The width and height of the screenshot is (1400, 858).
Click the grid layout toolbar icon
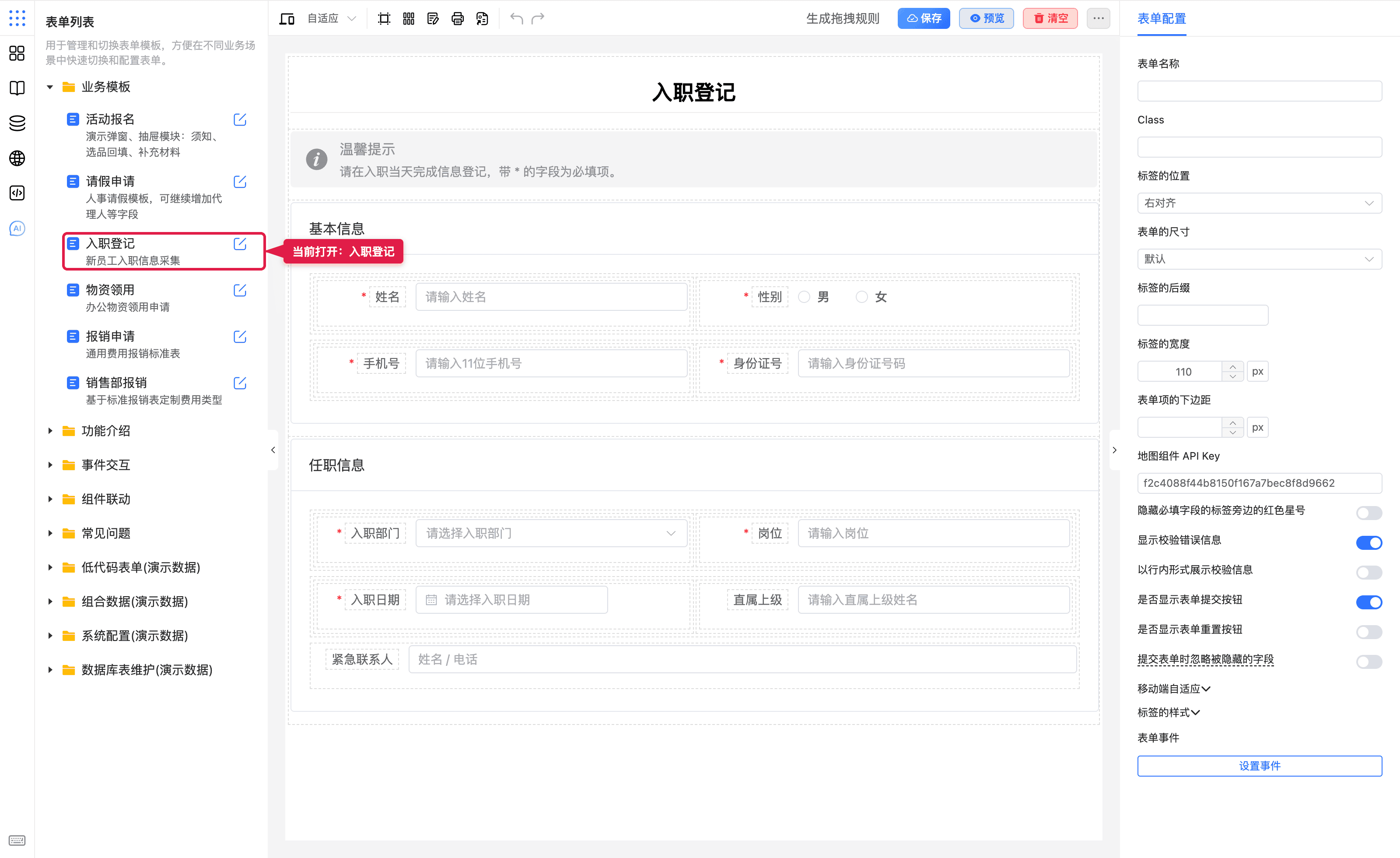click(409, 19)
